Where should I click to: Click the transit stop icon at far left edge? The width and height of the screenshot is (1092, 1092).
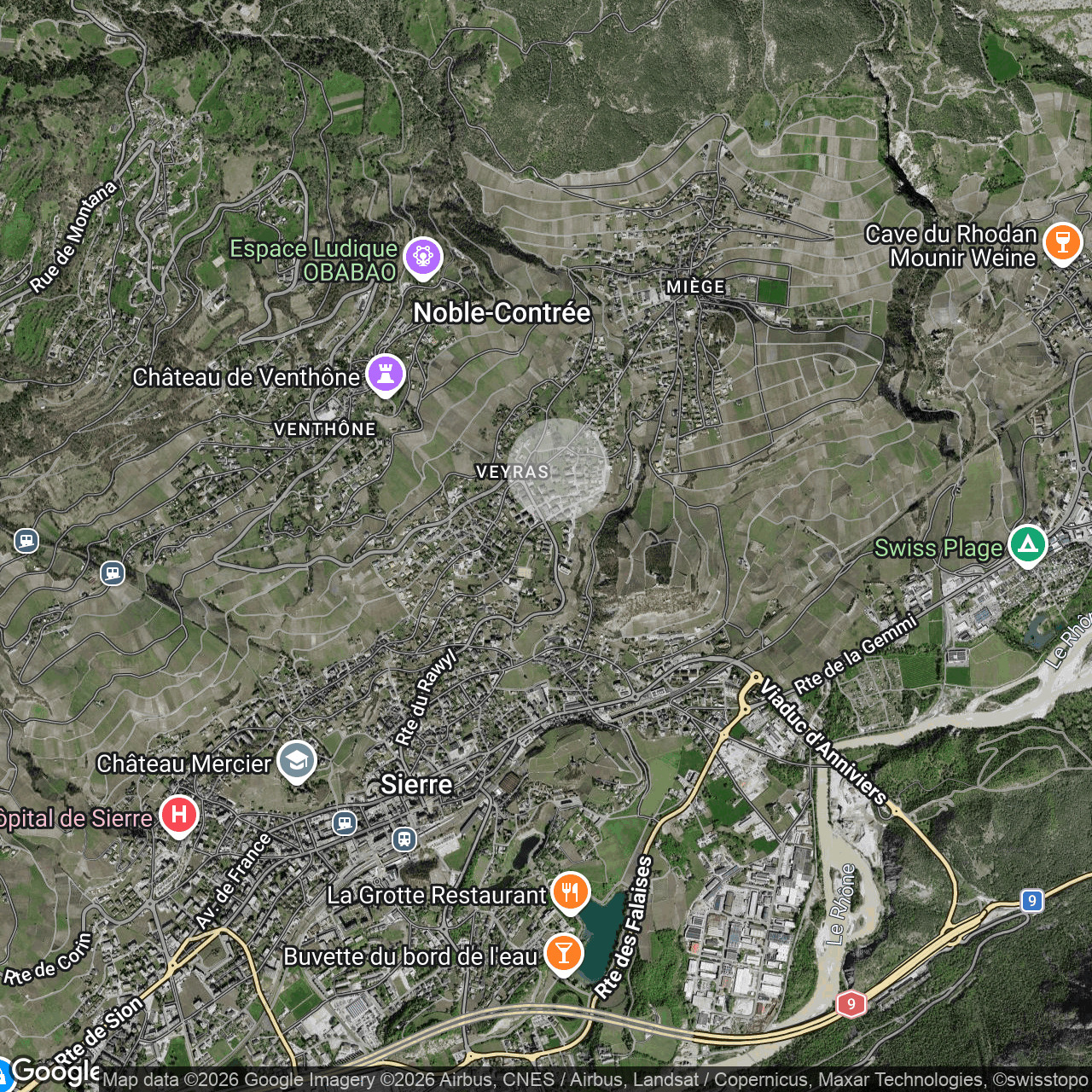26,540
